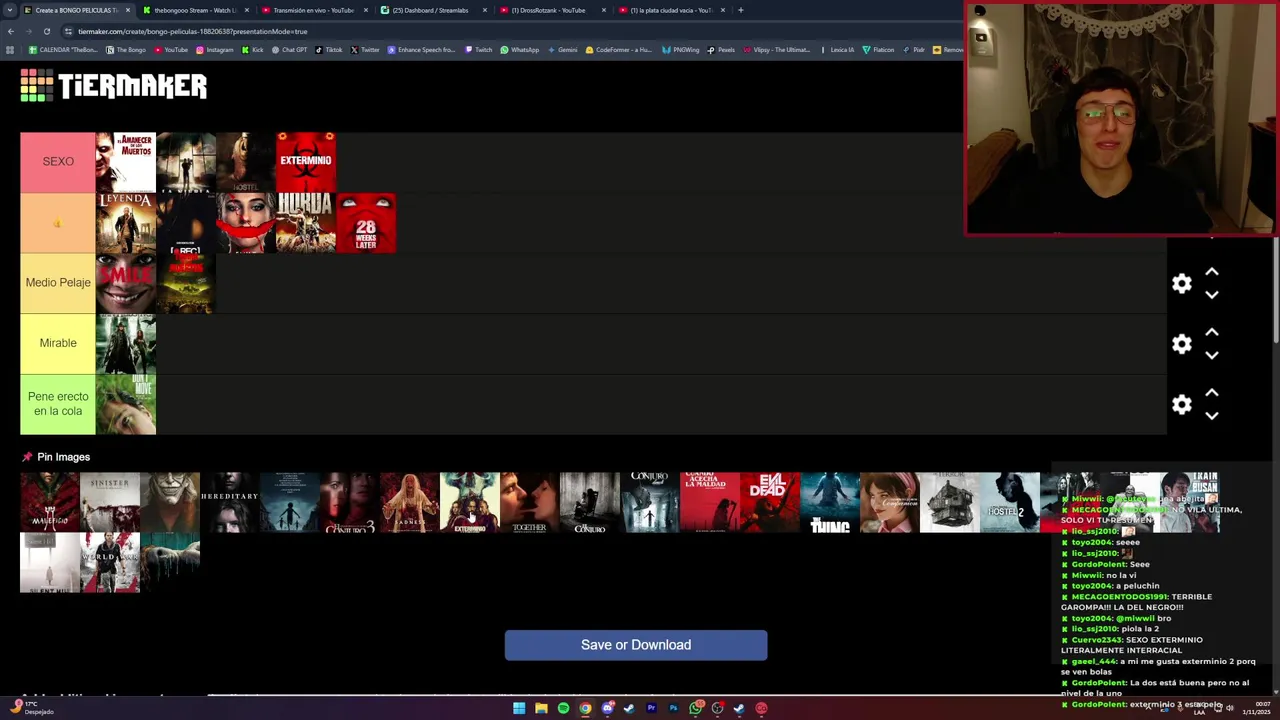Open Photoshop from taskbar
This screenshot has width=1280, height=720.
[x=673, y=708]
